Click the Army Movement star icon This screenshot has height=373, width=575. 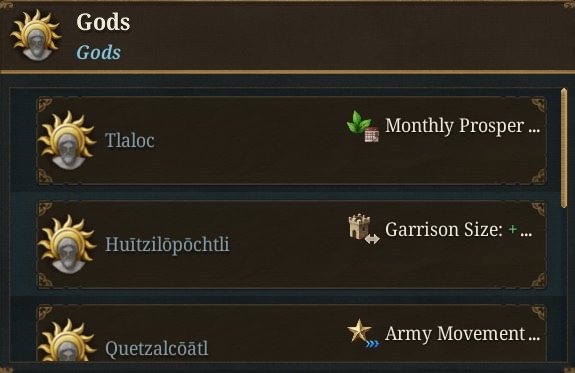359,330
